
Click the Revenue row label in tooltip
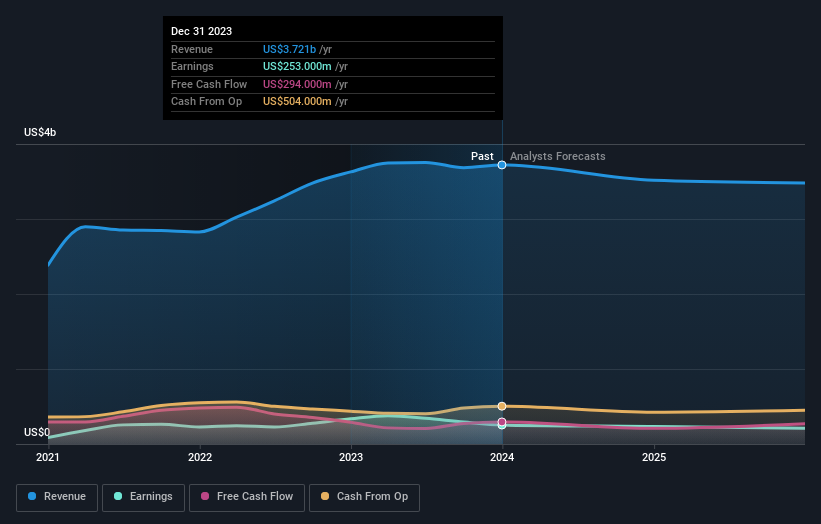coord(192,49)
